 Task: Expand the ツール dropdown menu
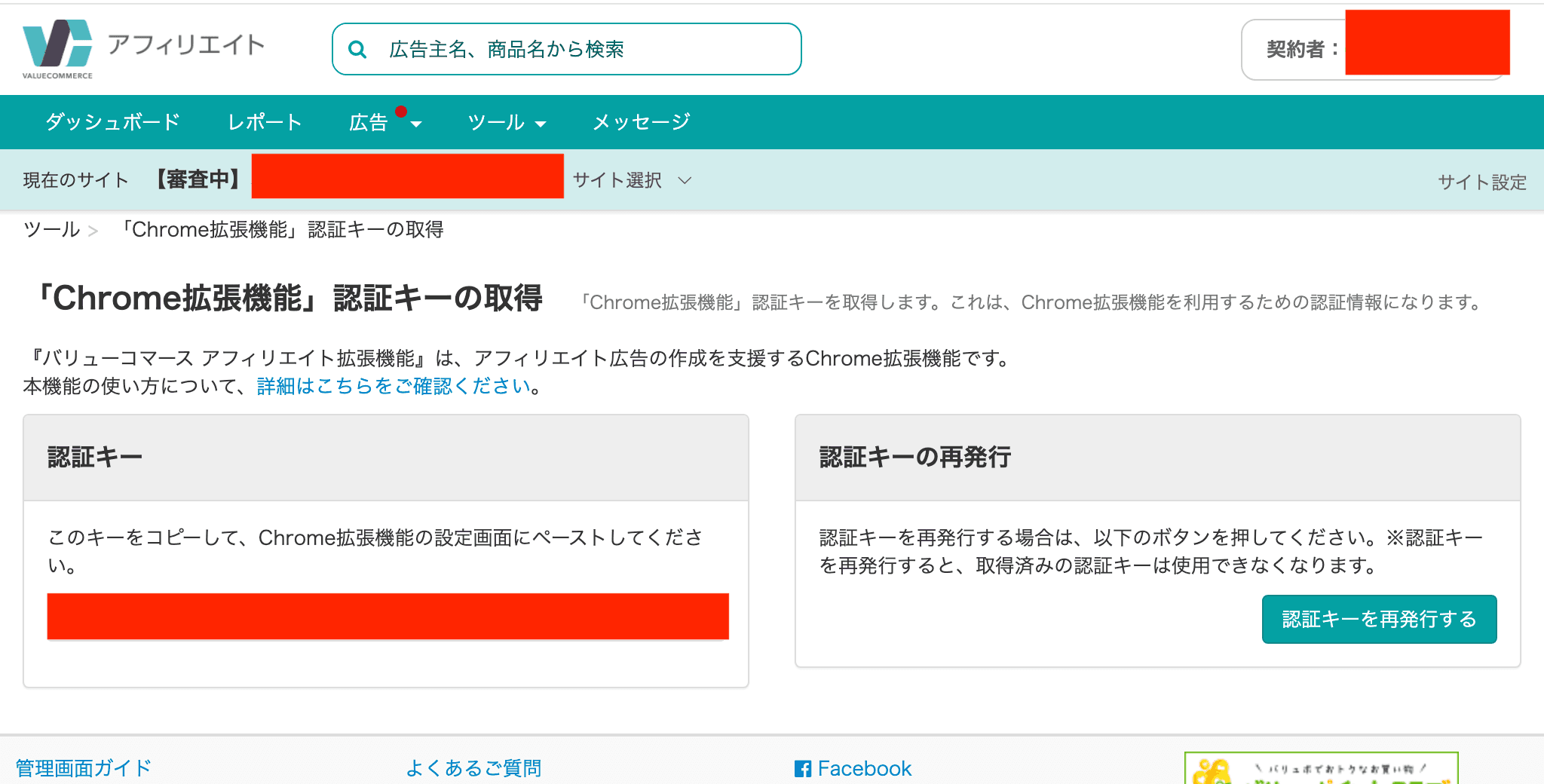click(x=507, y=122)
